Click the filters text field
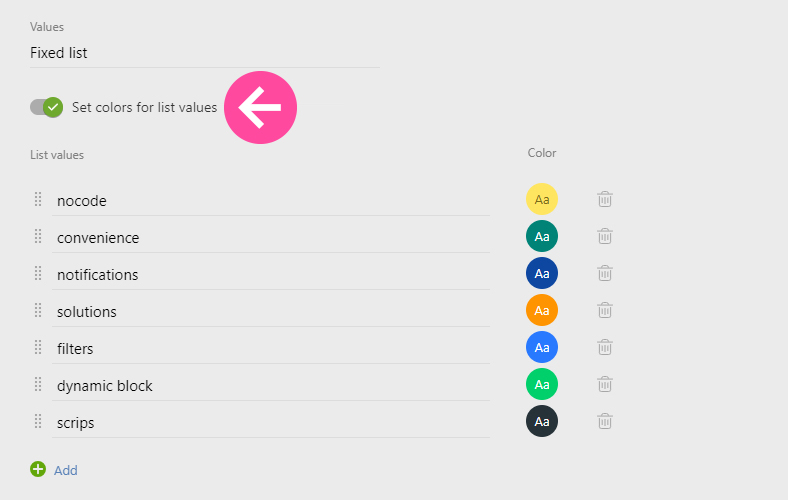The width and height of the screenshot is (788, 500). (270, 349)
